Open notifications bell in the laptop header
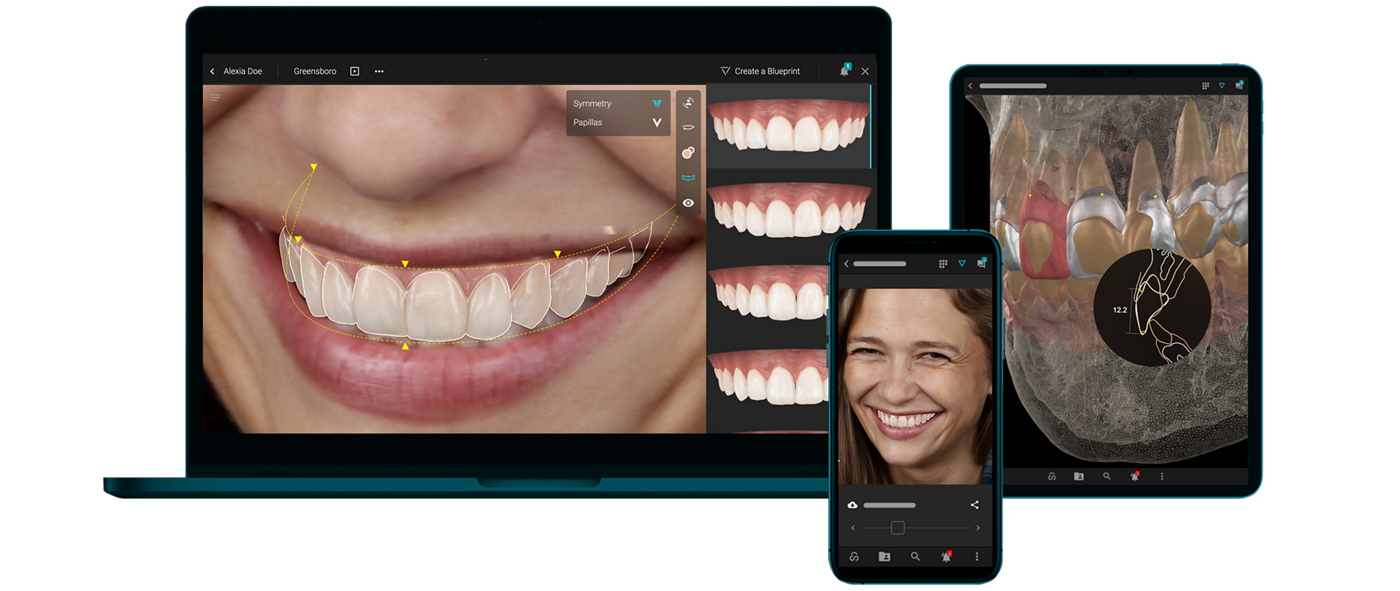The width and height of the screenshot is (1400, 591). 844,71
